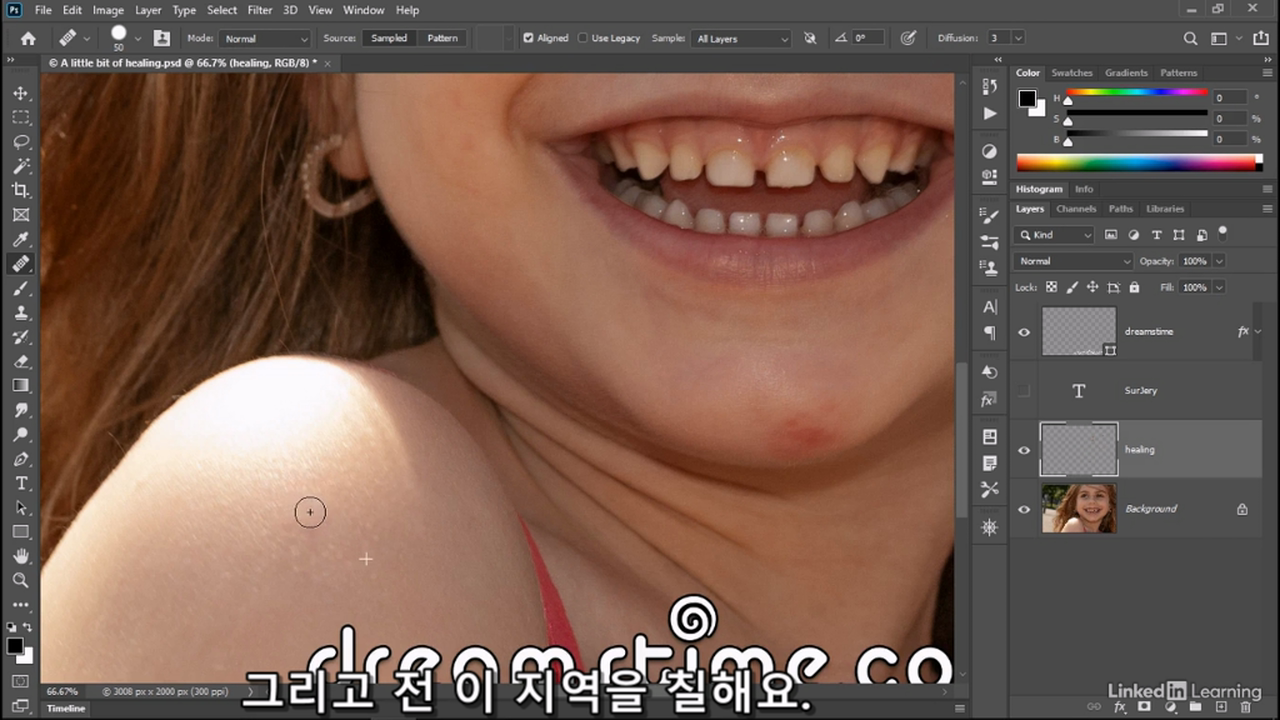Open the Mode dropdown set to Normal
The width and height of the screenshot is (1280, 720).
click(x=265, y=38)
